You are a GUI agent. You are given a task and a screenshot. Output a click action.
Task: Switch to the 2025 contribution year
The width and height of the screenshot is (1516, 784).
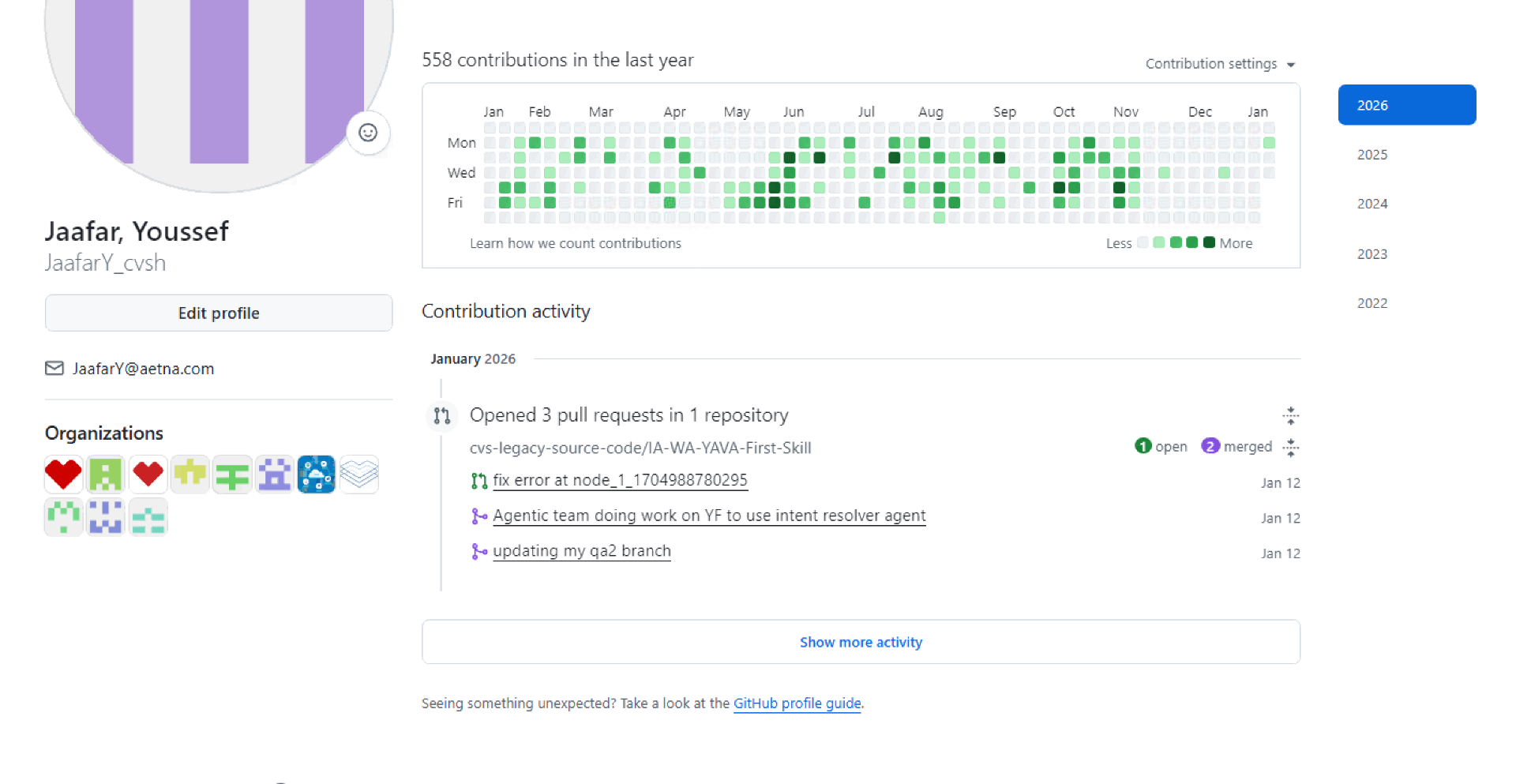pos(1372,155)
